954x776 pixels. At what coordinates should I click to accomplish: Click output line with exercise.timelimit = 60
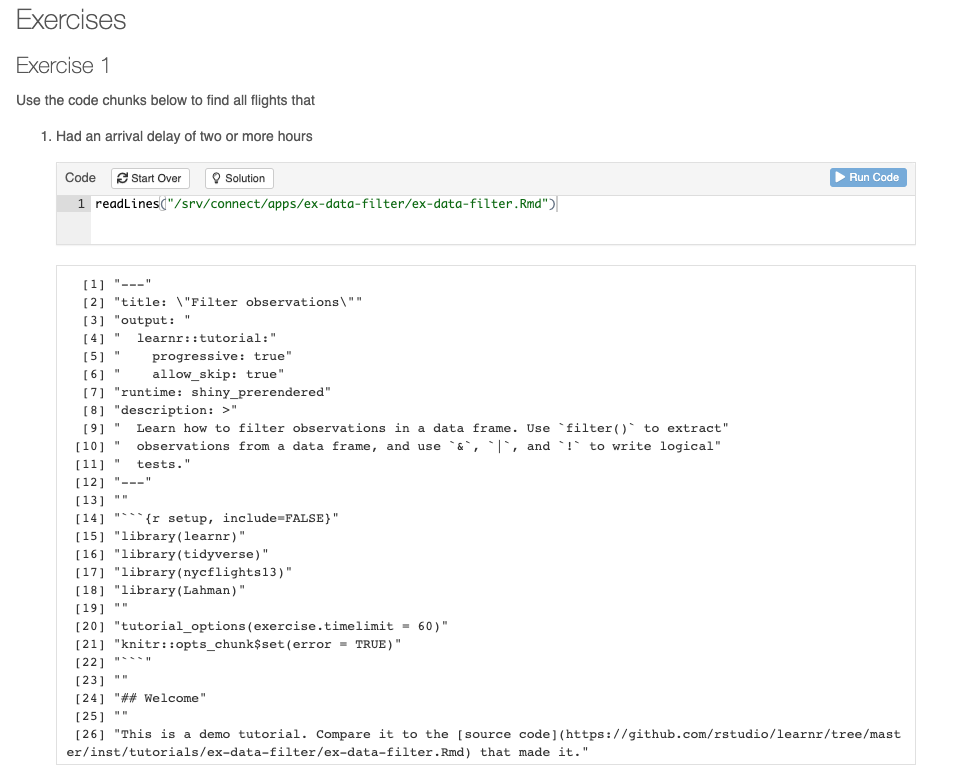coord(280,626)
